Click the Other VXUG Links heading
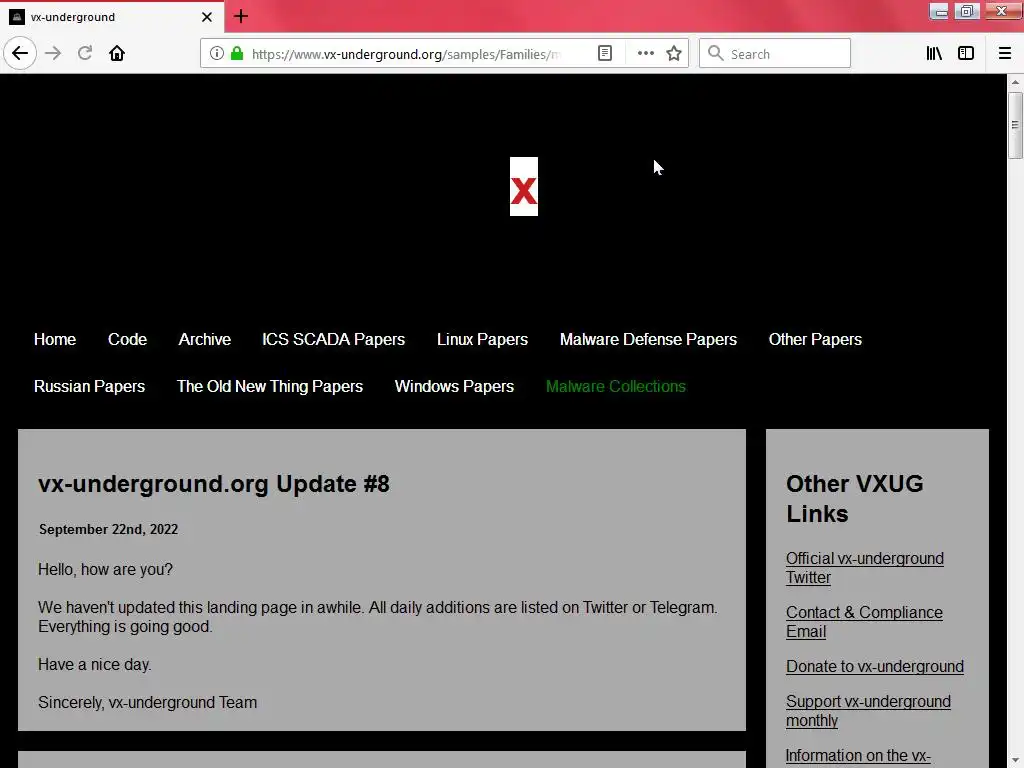Image resolution: width=1024 pixels, height=768 pixels. click(855, 499)
